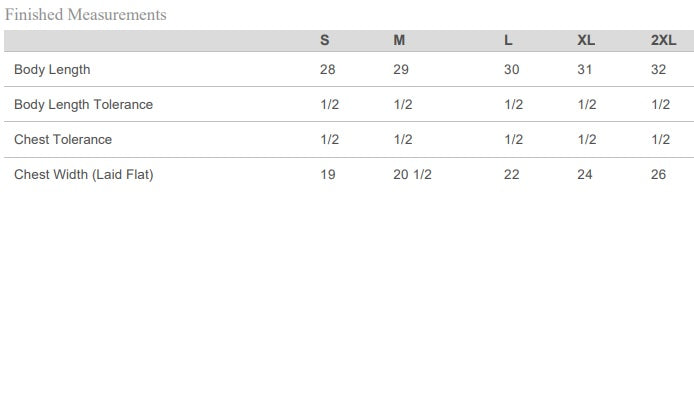Click the L size column header
This screenshot has width=694, height=400.
(508, 41)
